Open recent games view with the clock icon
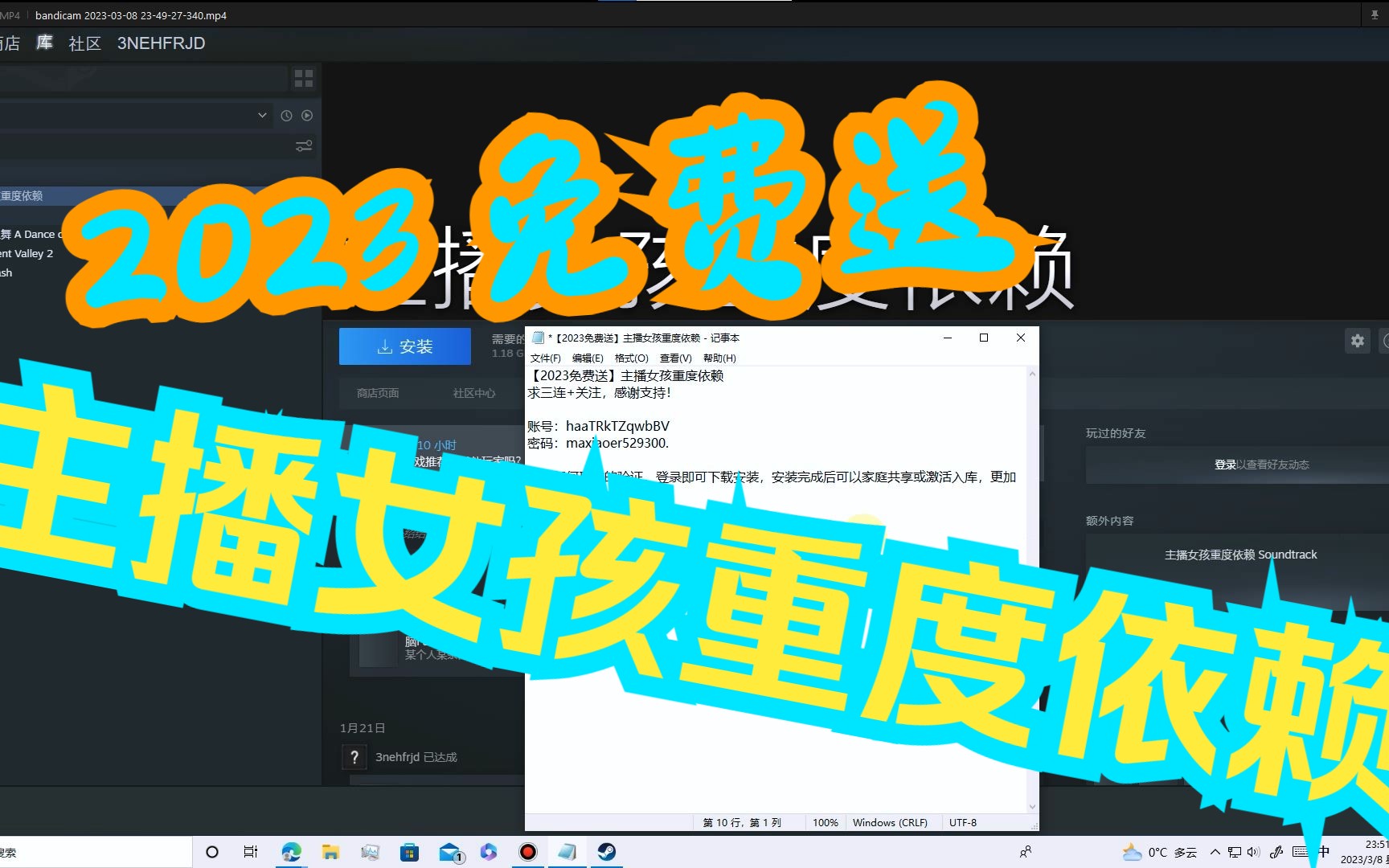 click(285, 115)
